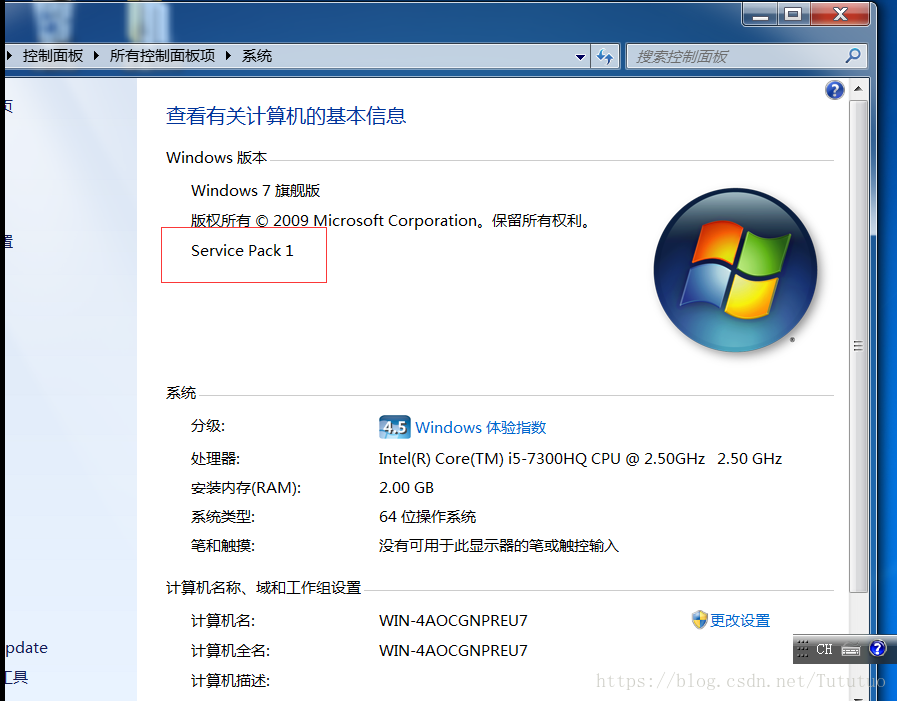Click the vertical scrollbar thumb
This screenshot has height=701, width=897.
[858, 346]
